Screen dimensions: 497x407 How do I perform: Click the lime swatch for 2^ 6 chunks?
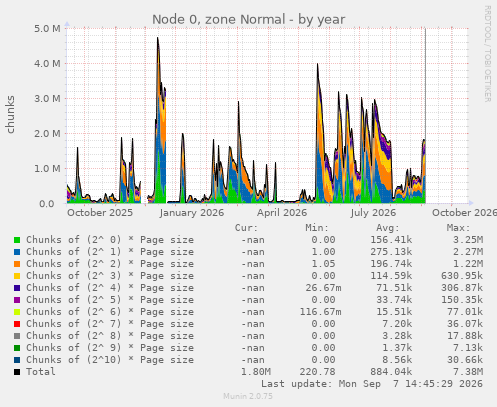pos(17,312)
